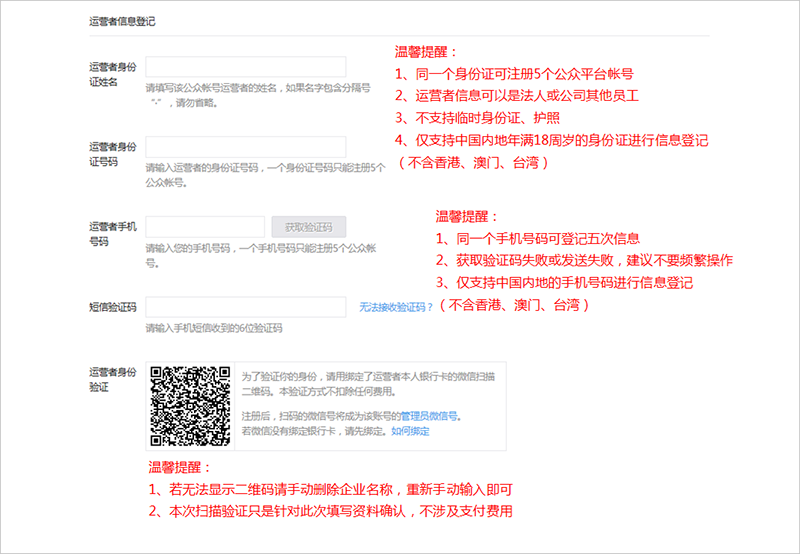Open the 管理员微信号 link
800x554 pixels.
pyautogui.click(x=430, y=415)
